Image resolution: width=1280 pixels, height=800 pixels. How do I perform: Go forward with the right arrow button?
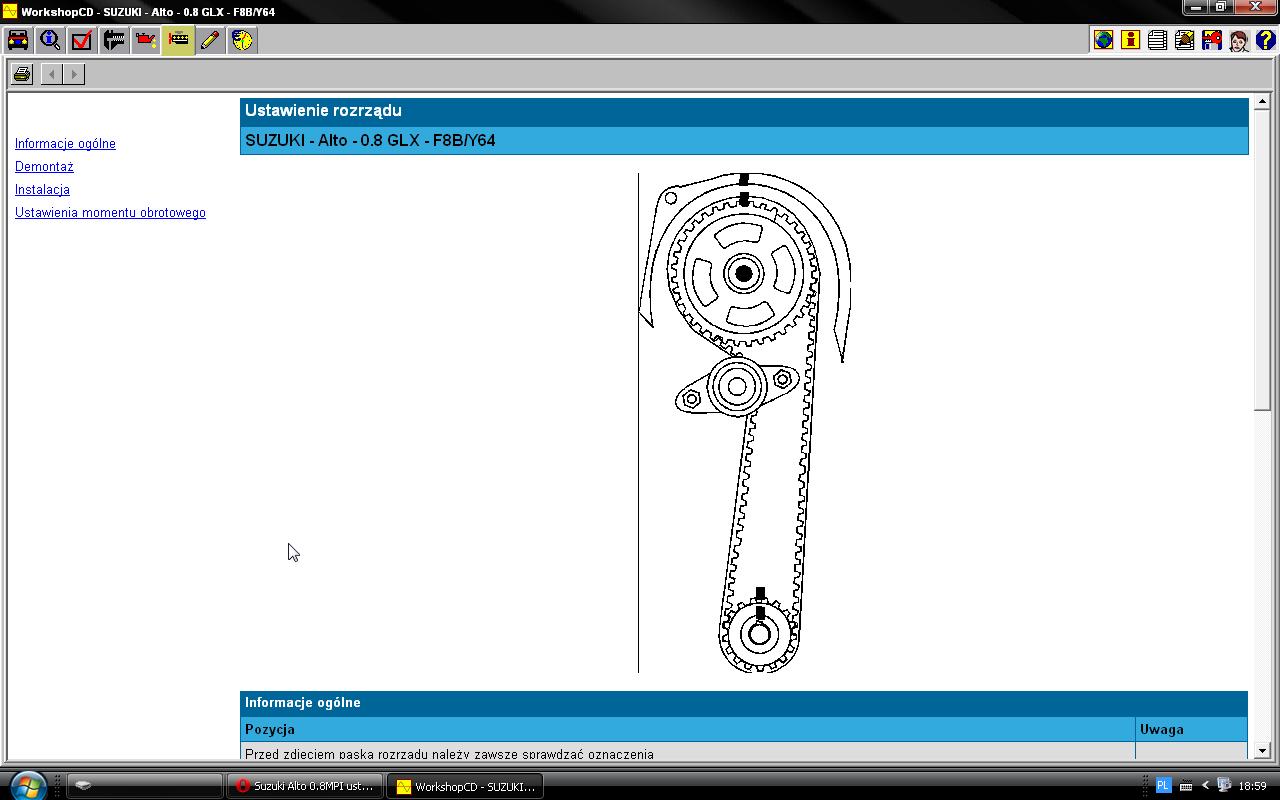pyautogui.click(x=74, y=74)
